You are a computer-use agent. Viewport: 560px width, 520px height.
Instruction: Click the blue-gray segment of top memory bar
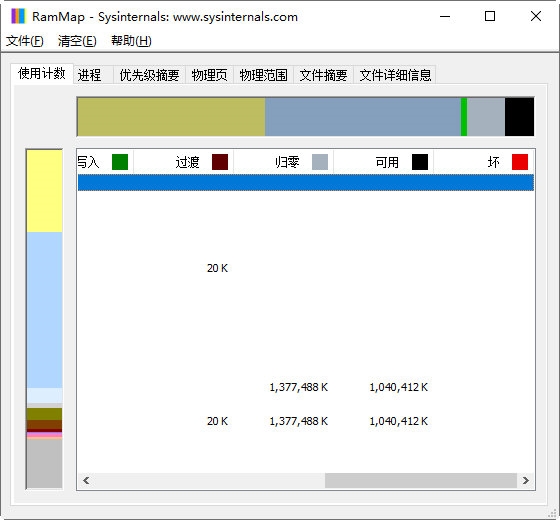click(x=363, y=117)
